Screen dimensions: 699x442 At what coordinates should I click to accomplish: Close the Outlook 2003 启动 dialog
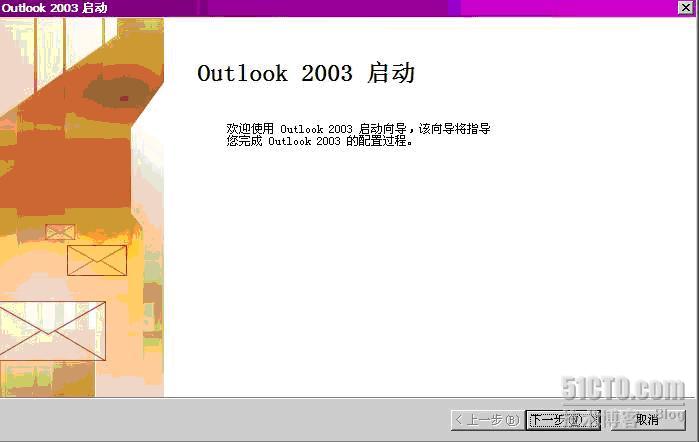click(x=686, y=7)
